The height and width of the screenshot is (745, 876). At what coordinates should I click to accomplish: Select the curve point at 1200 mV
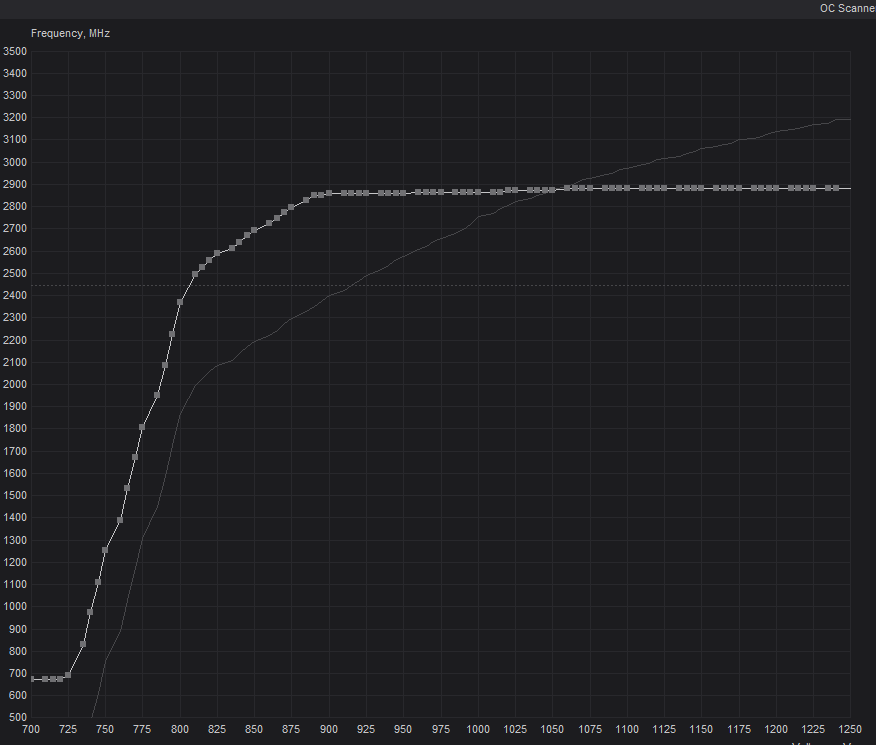776,188
